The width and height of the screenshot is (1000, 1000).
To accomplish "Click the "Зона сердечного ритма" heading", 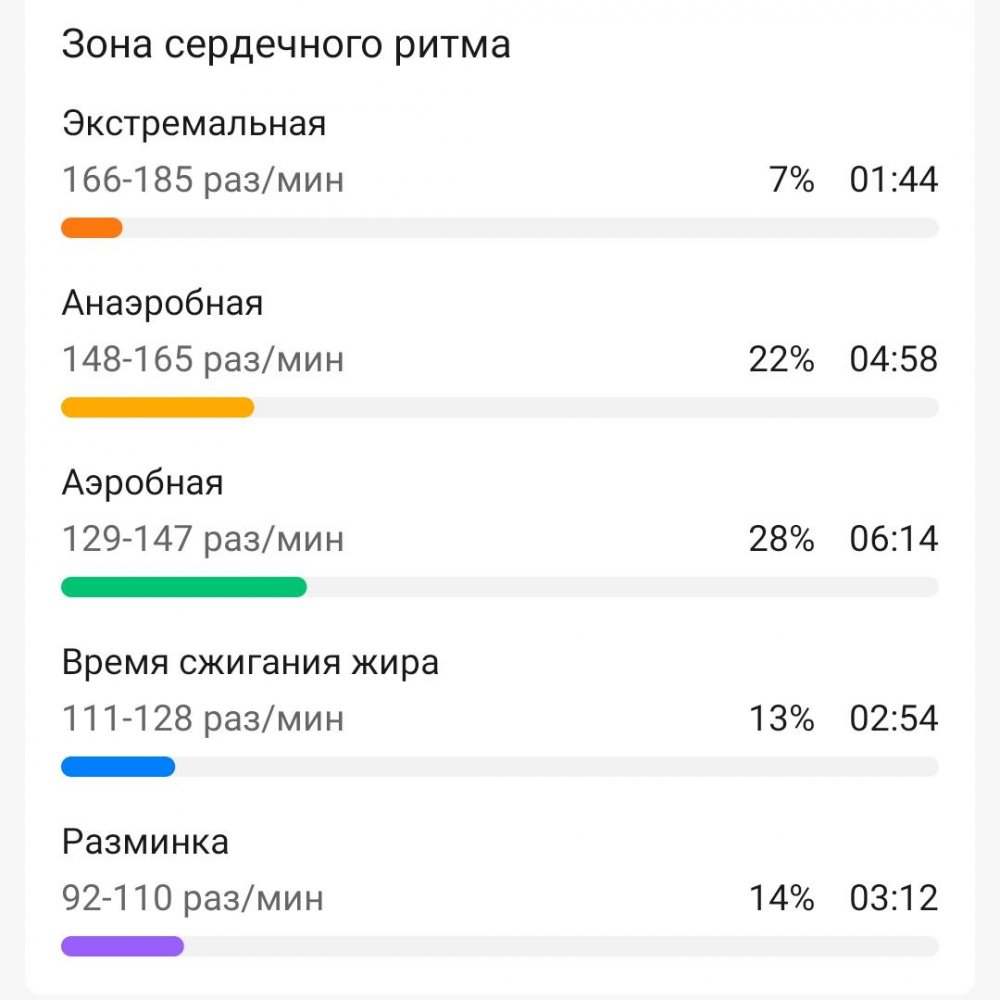I will tap(286, 46).
